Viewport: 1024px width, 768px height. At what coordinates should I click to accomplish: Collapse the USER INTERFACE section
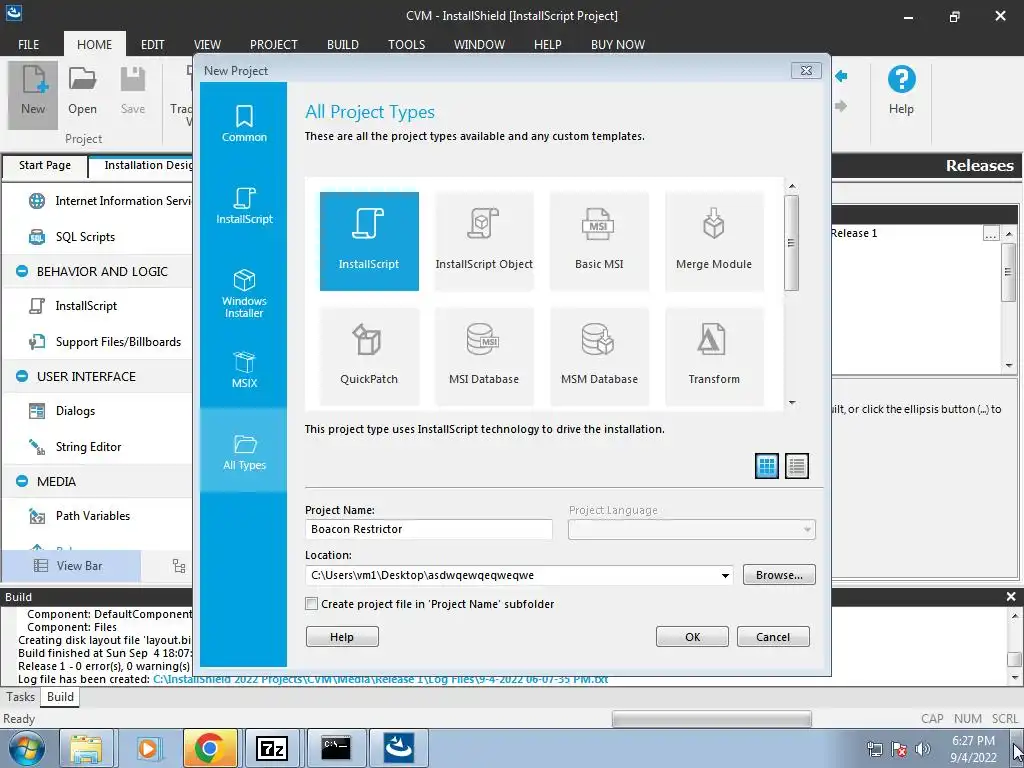[22, 376]
